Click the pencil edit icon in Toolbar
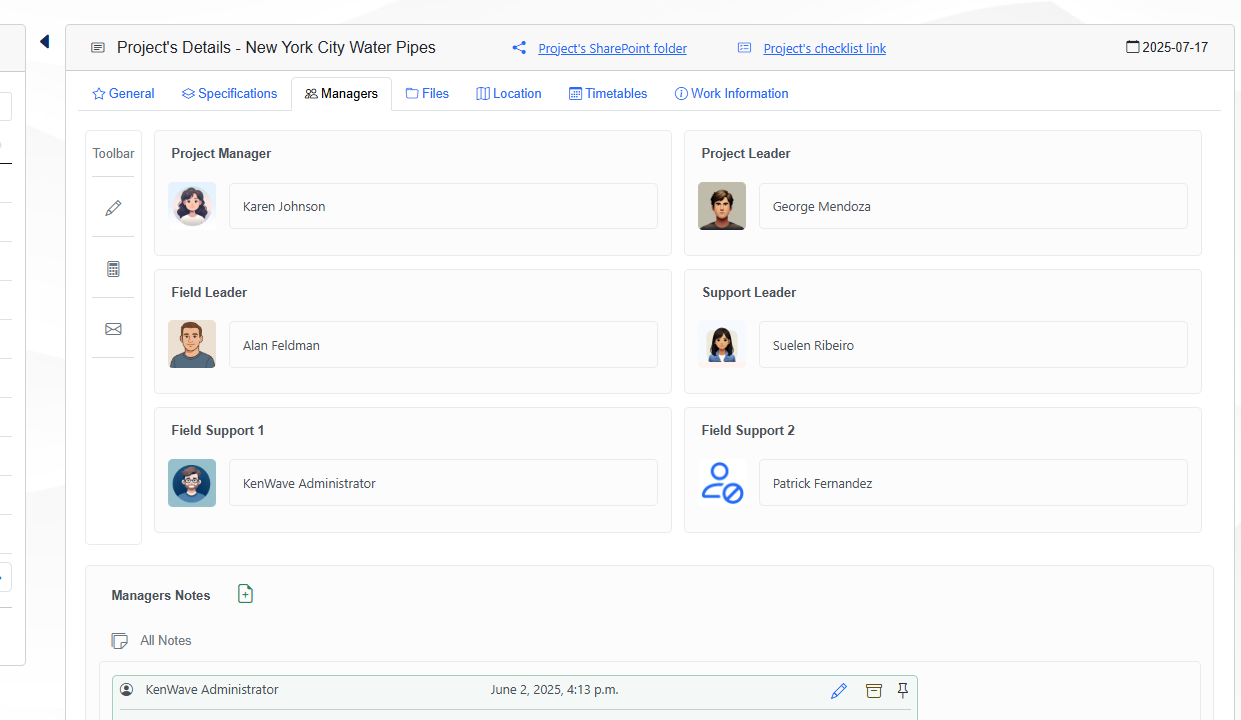Screen dimensions: 1241x720 pos(113,208)
